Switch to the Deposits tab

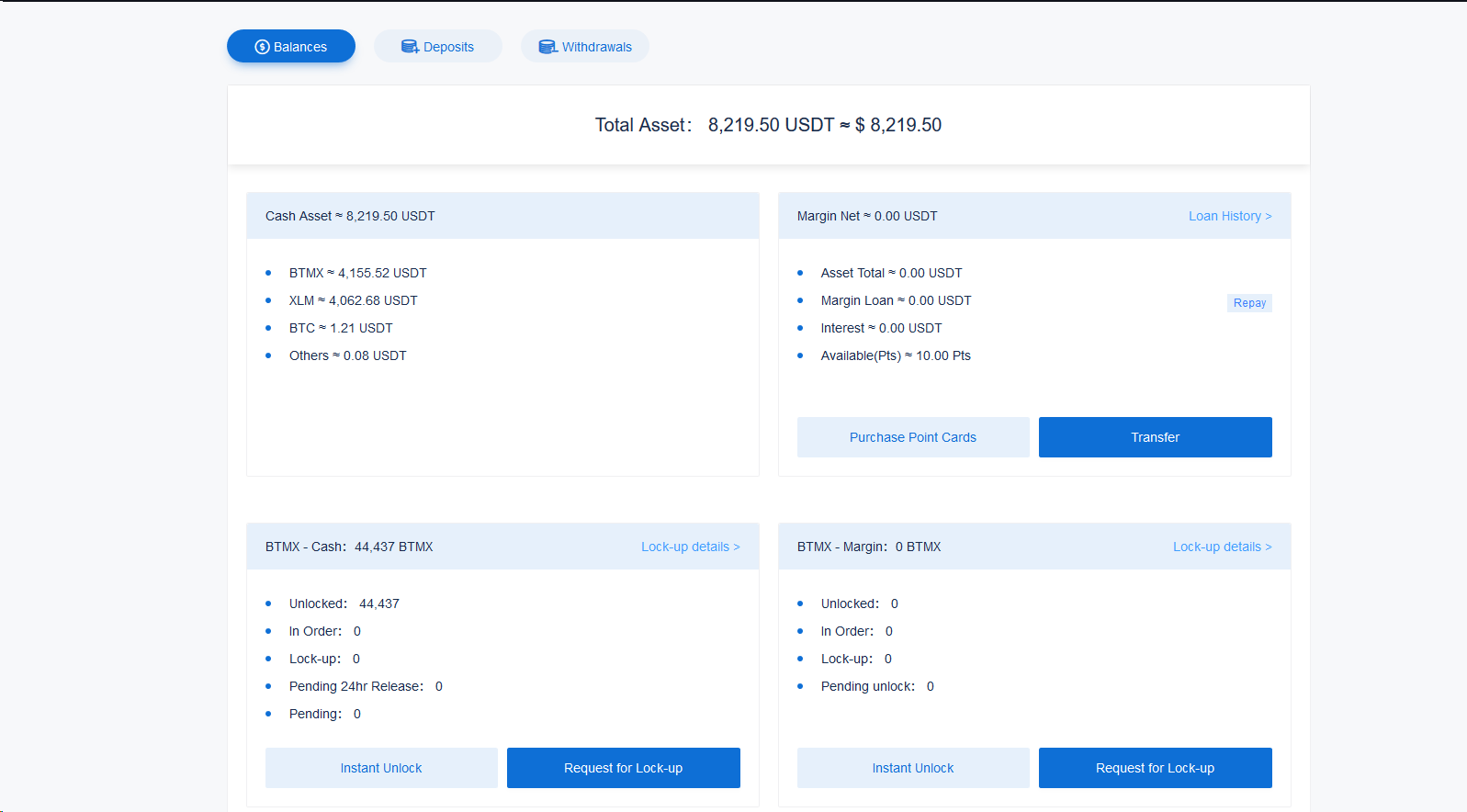[x=438, y=46]
